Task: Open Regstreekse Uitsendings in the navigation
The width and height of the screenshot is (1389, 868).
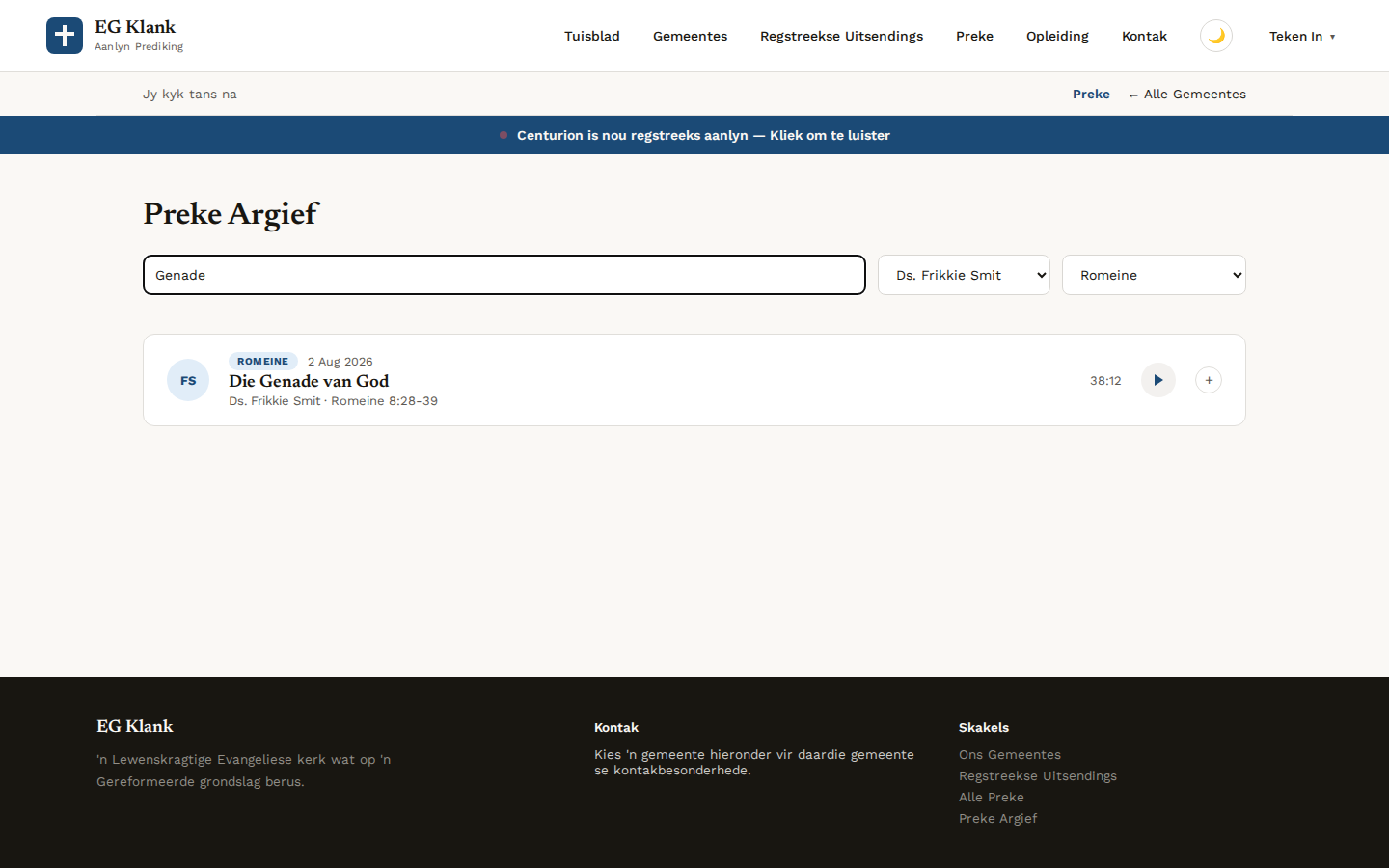Action: click(841, 36)
